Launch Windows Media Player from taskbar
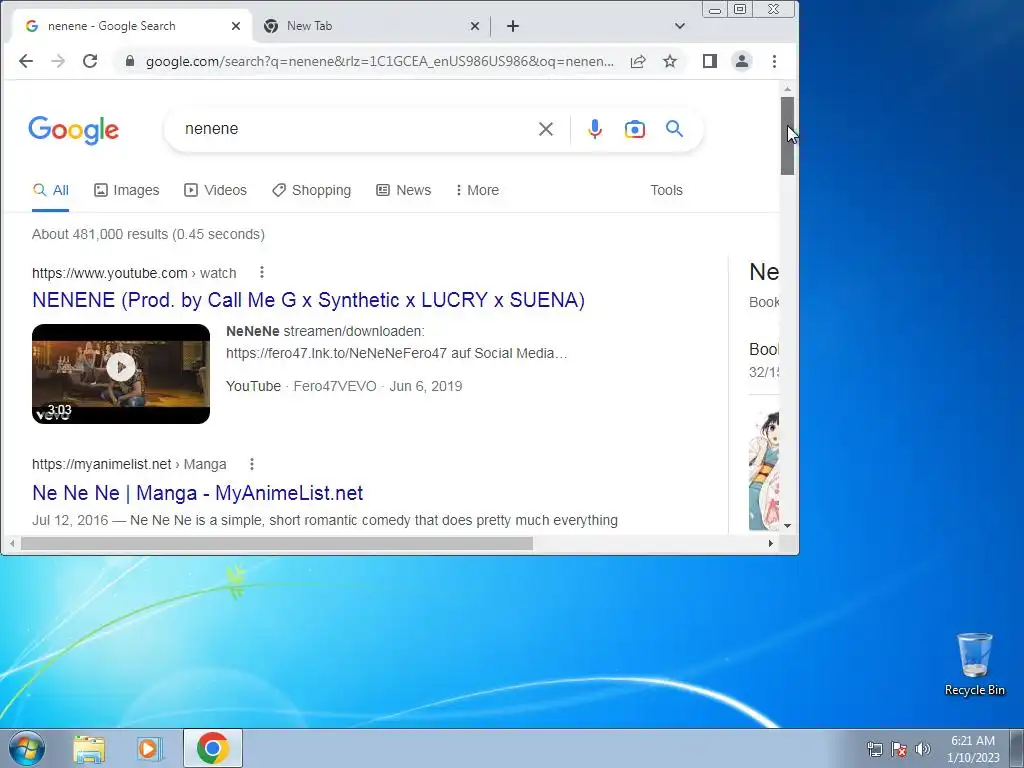The image size is (1024, 768). (x=150, y=749)
